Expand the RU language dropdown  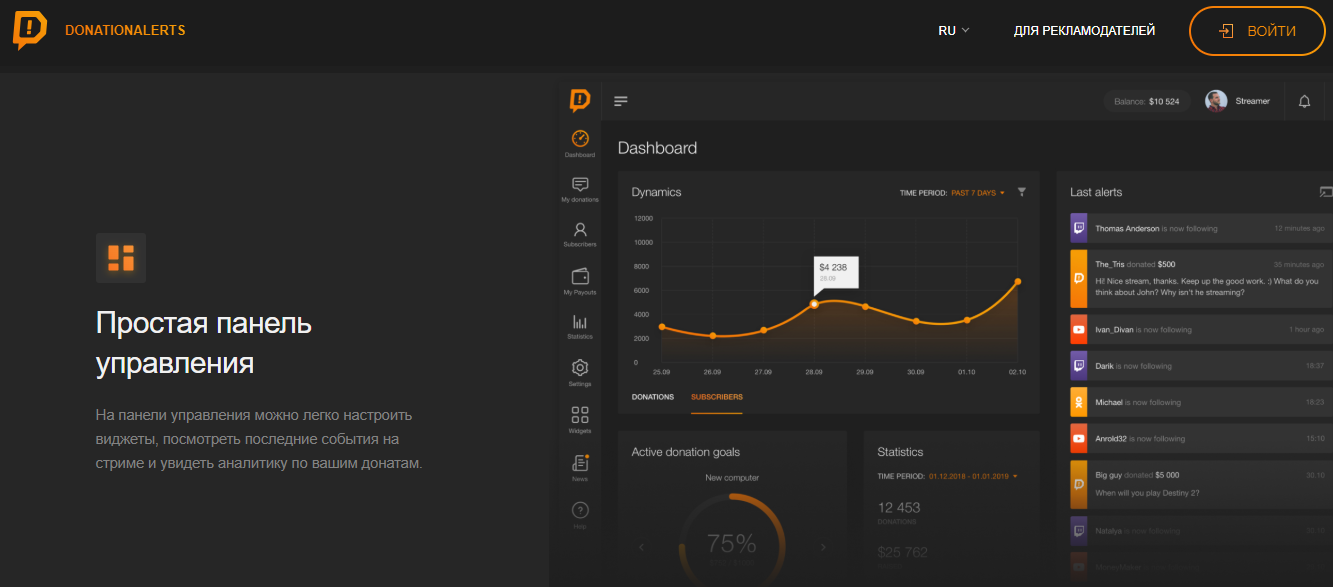954,31
